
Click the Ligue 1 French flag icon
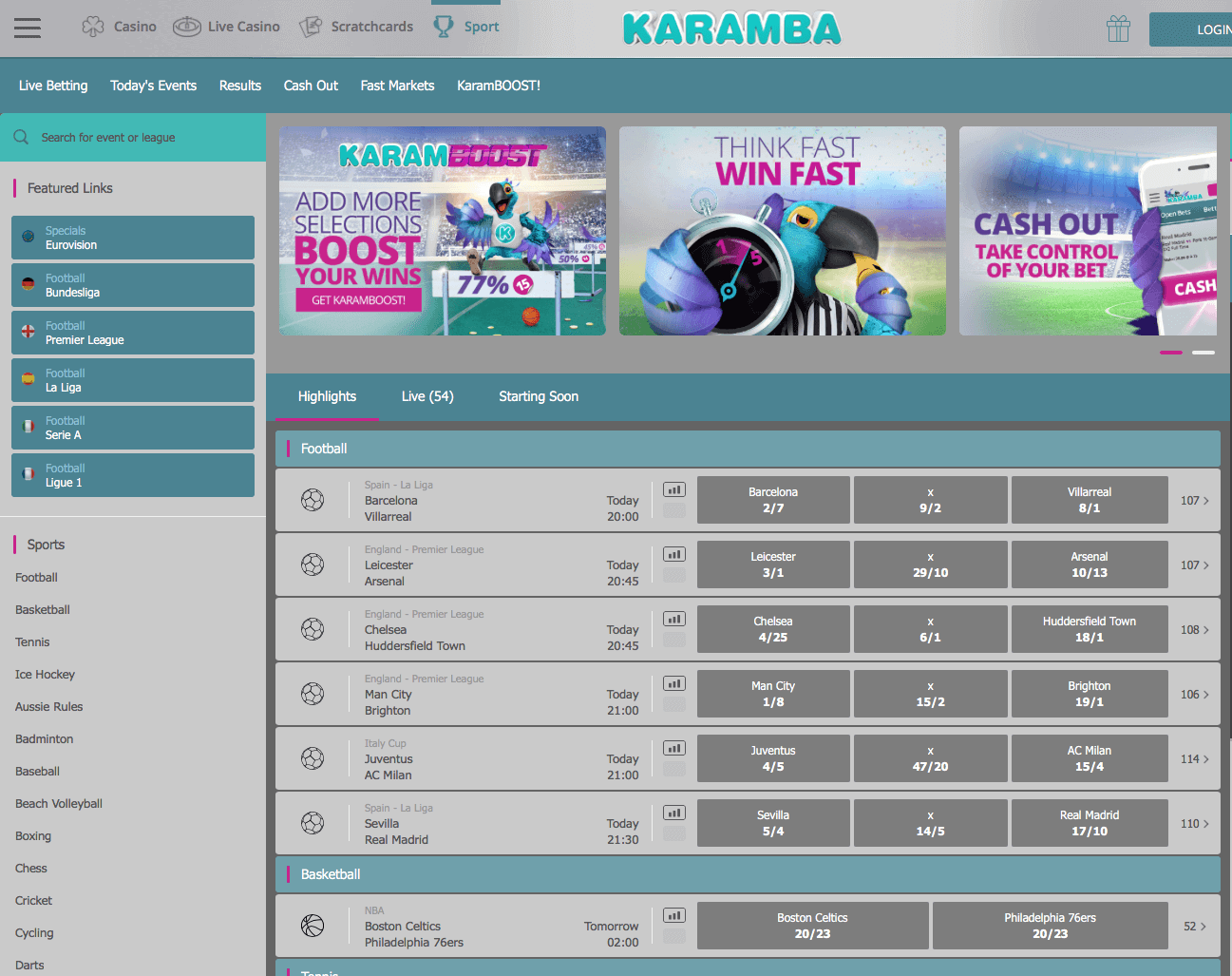(x=28, y=473)
